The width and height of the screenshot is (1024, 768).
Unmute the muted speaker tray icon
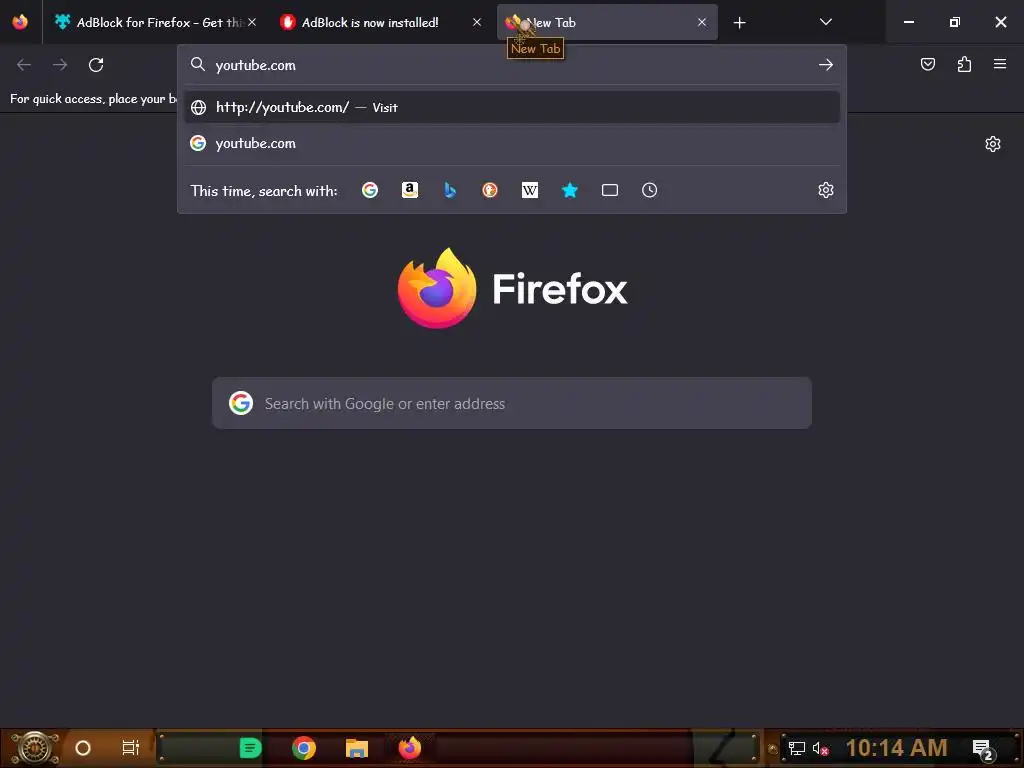point(820,748)
